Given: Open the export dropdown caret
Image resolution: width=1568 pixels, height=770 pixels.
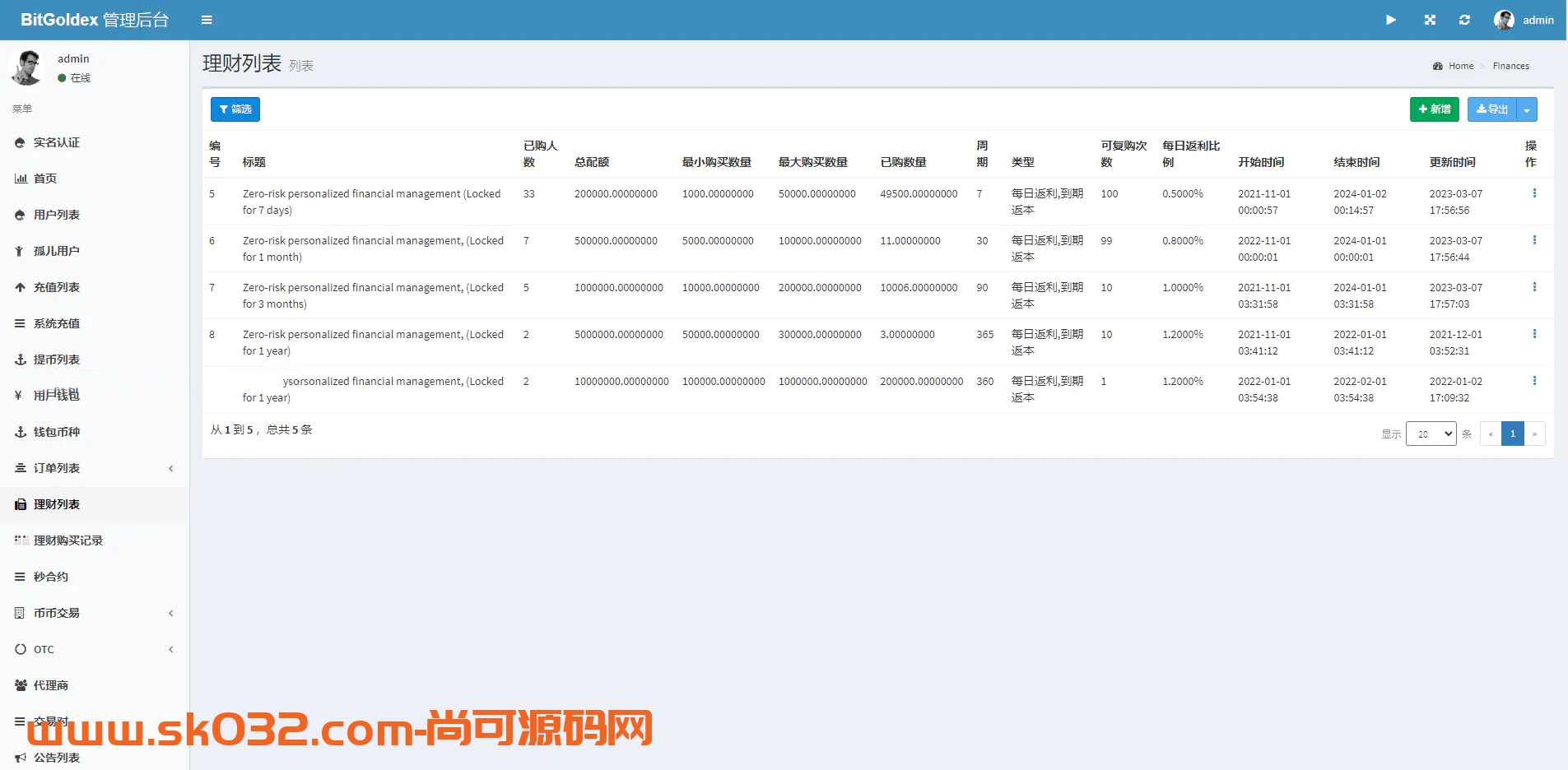Looking at the screenshot, I should pos(1527,109).
